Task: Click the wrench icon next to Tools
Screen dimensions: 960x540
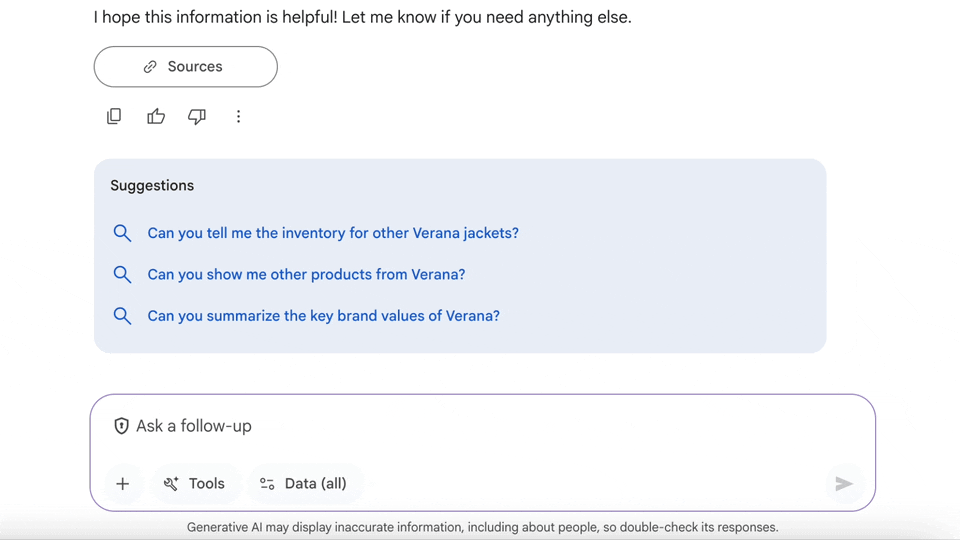Action: click(x=171, y=484)
